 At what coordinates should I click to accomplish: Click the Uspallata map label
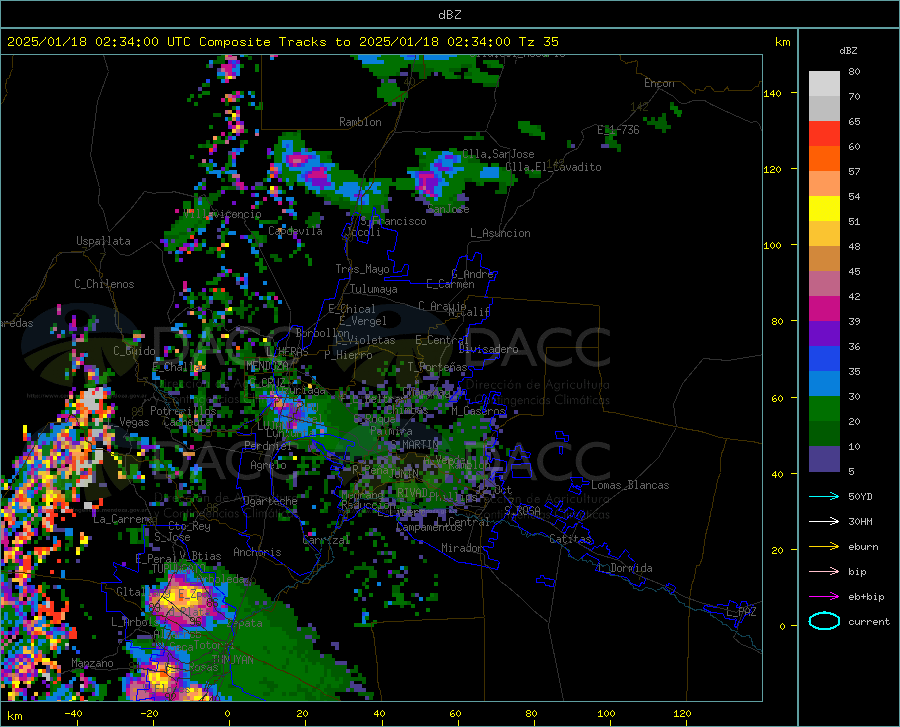click(103, 241)
